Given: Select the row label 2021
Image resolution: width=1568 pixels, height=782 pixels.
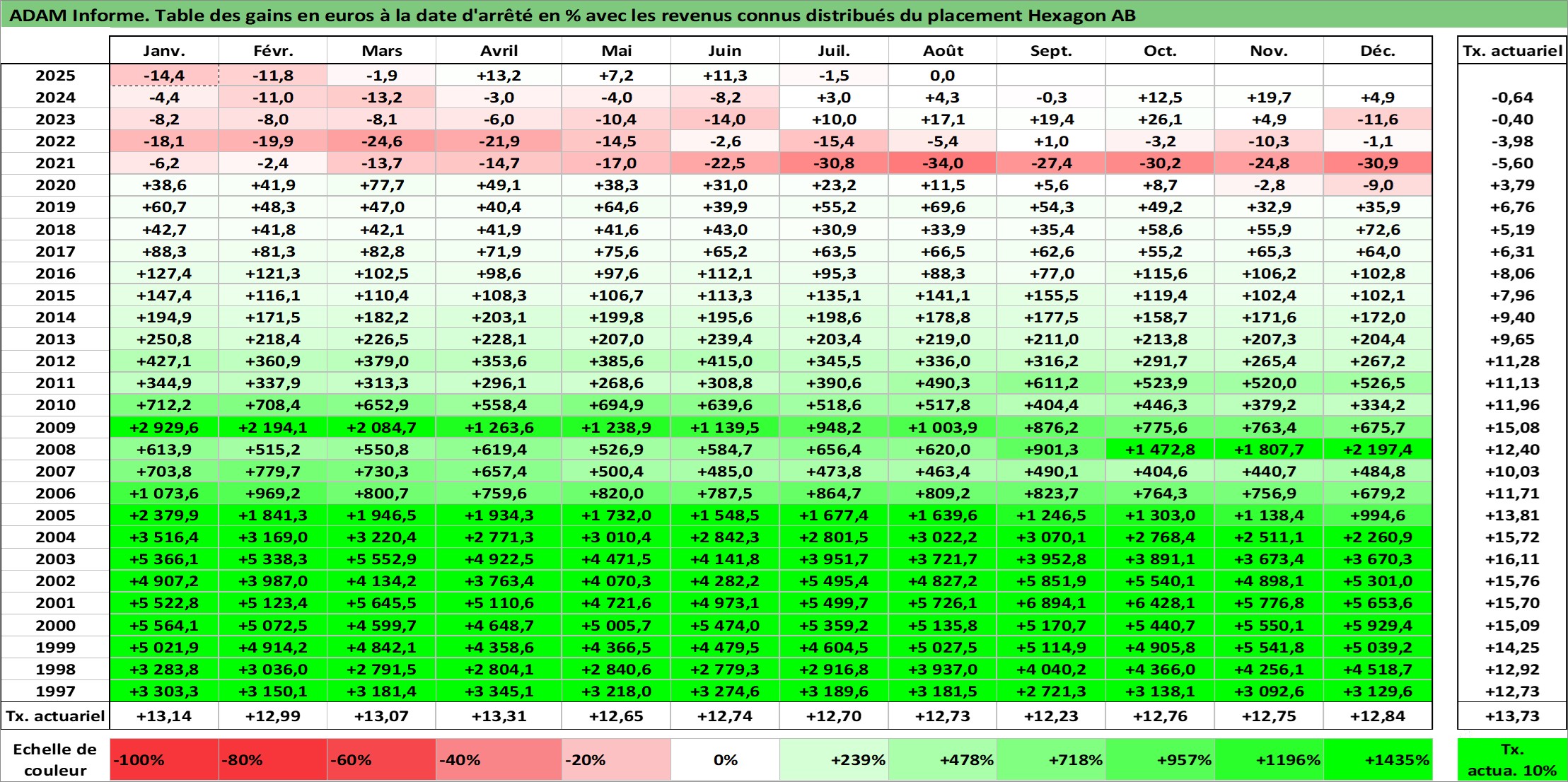Looking at the screenshot, I should [55, 163].
